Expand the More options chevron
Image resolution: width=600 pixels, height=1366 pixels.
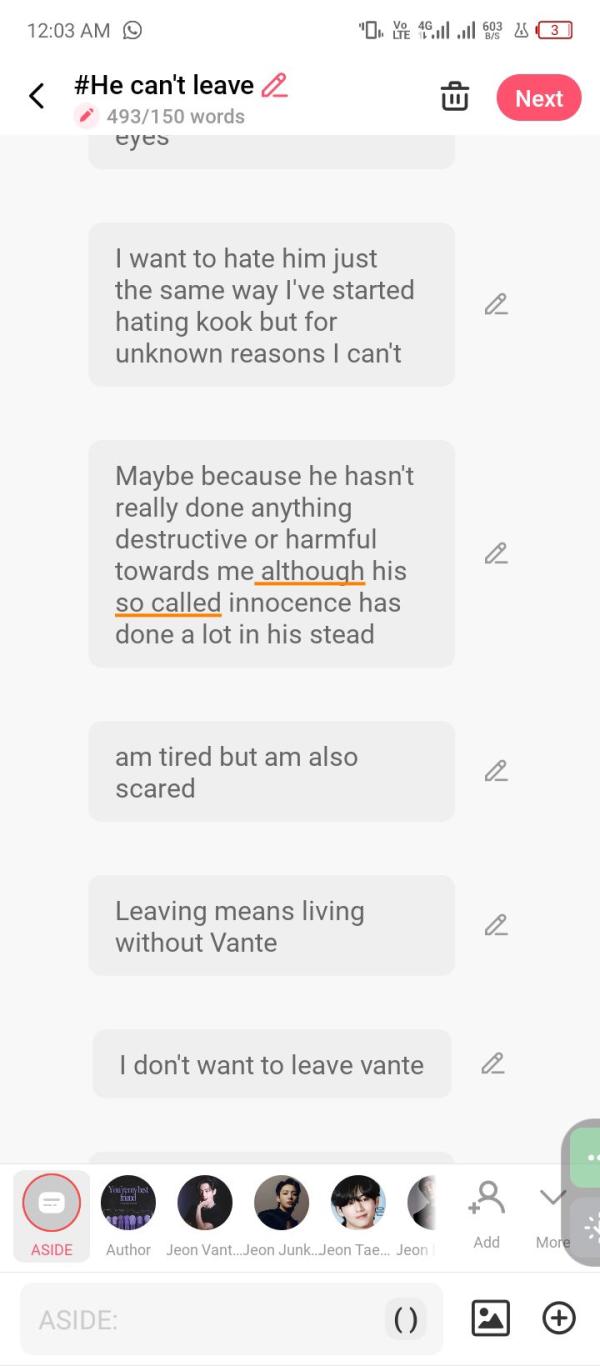[552, 1214]
